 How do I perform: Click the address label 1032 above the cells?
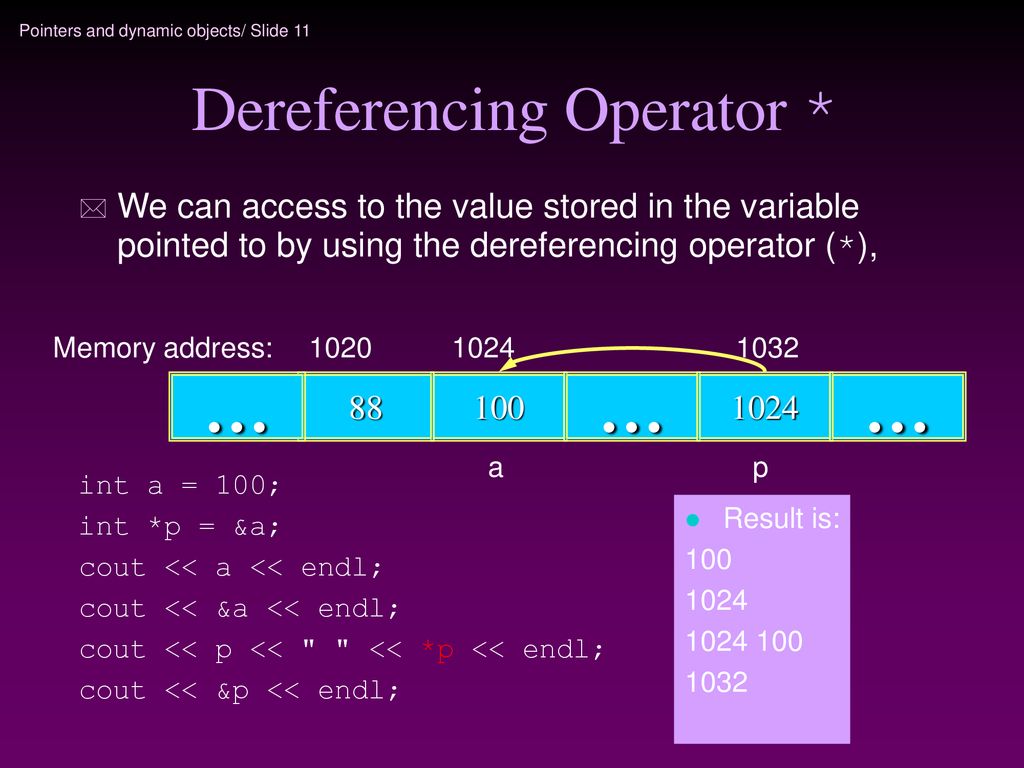pos(768,348)
